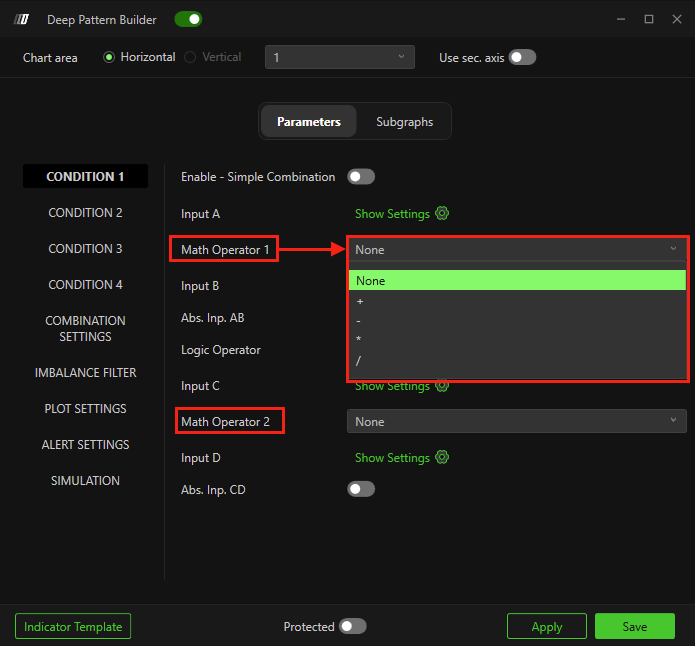This screenshot has width=695, height=646.
Task: Go to IMBALANCE FILTER settings
Action: coord(86,373)
